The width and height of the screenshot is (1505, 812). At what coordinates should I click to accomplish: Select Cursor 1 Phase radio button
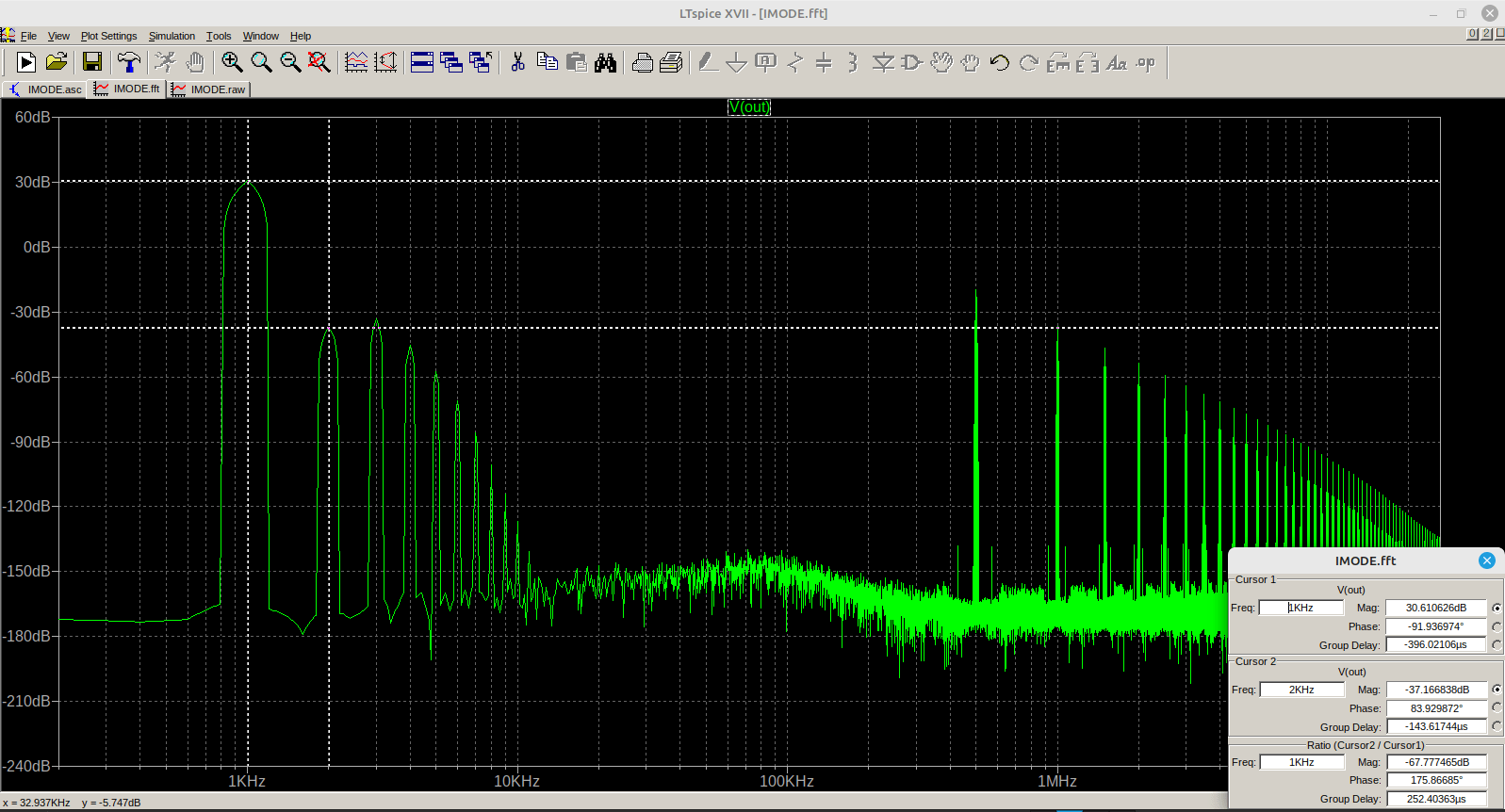[x=1497, y=626]
